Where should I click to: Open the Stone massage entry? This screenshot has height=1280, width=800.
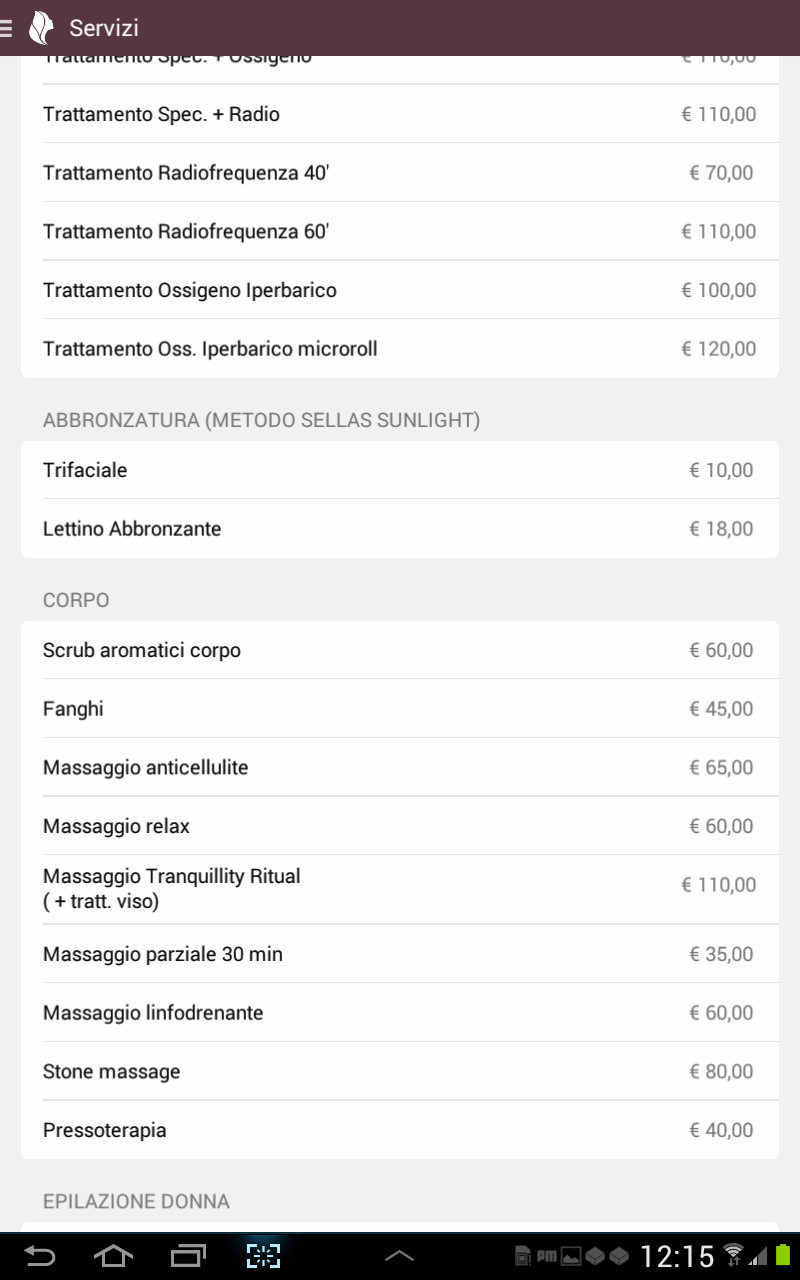point(399,1072)
